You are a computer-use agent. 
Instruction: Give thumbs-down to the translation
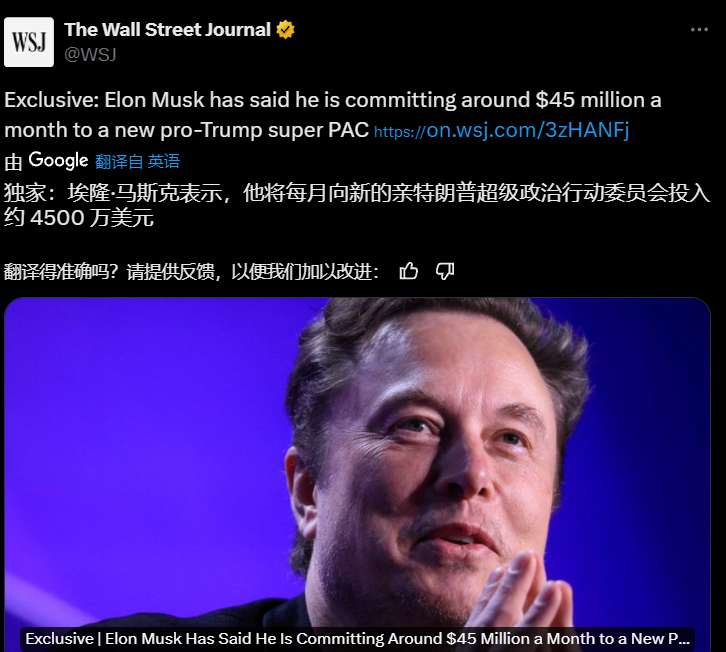click(445, 271)
